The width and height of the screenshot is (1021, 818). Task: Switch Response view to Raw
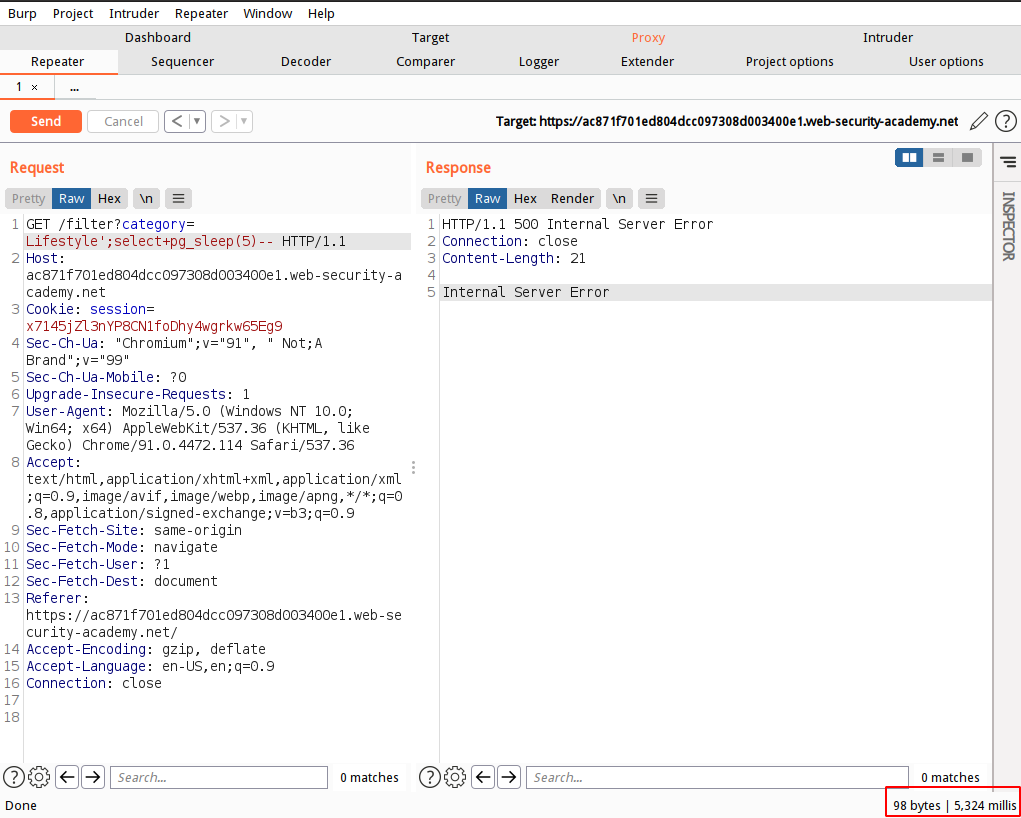[488, 199]
